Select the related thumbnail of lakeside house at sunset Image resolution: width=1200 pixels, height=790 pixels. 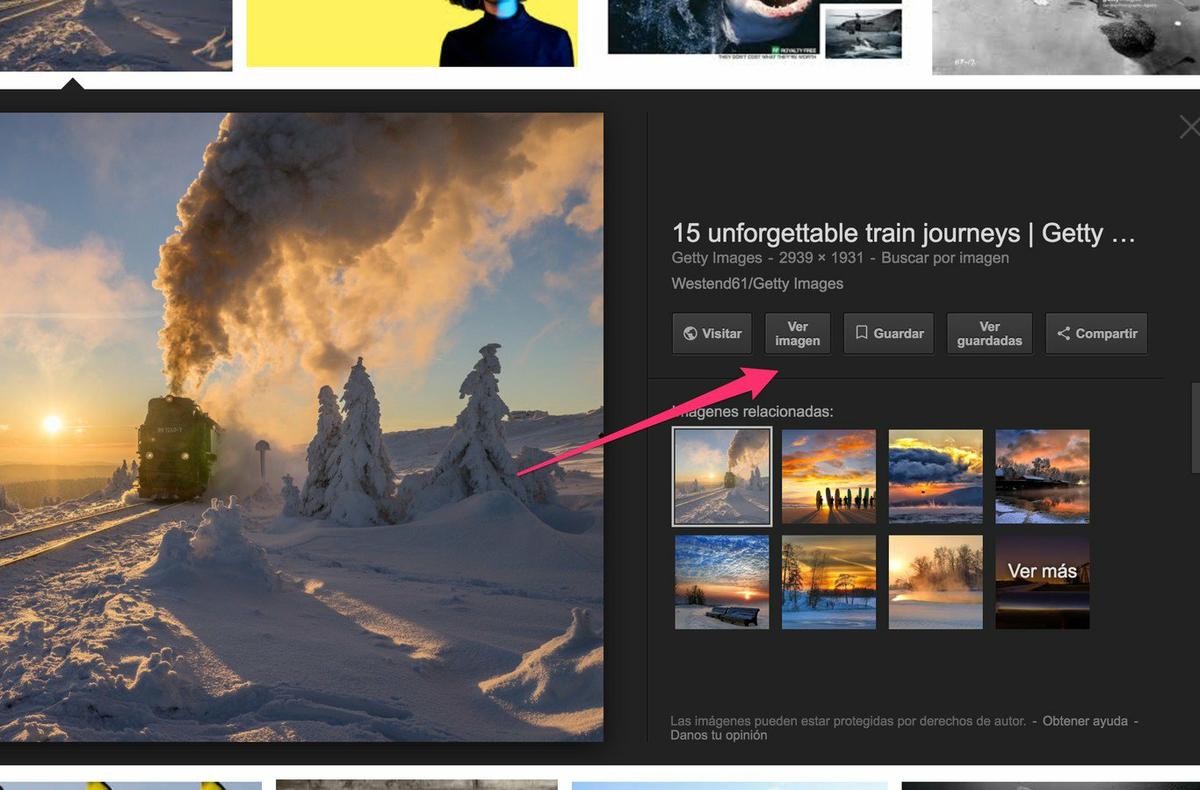(x=1043, y=476)
